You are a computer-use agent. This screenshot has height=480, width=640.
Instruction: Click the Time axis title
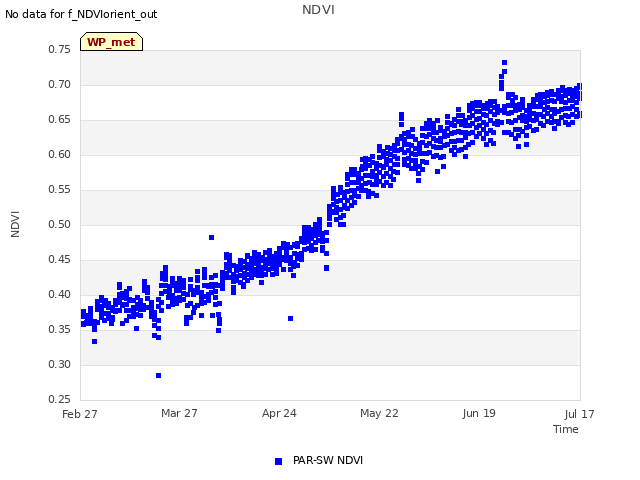pyautogui.click(x=566, y=429)
